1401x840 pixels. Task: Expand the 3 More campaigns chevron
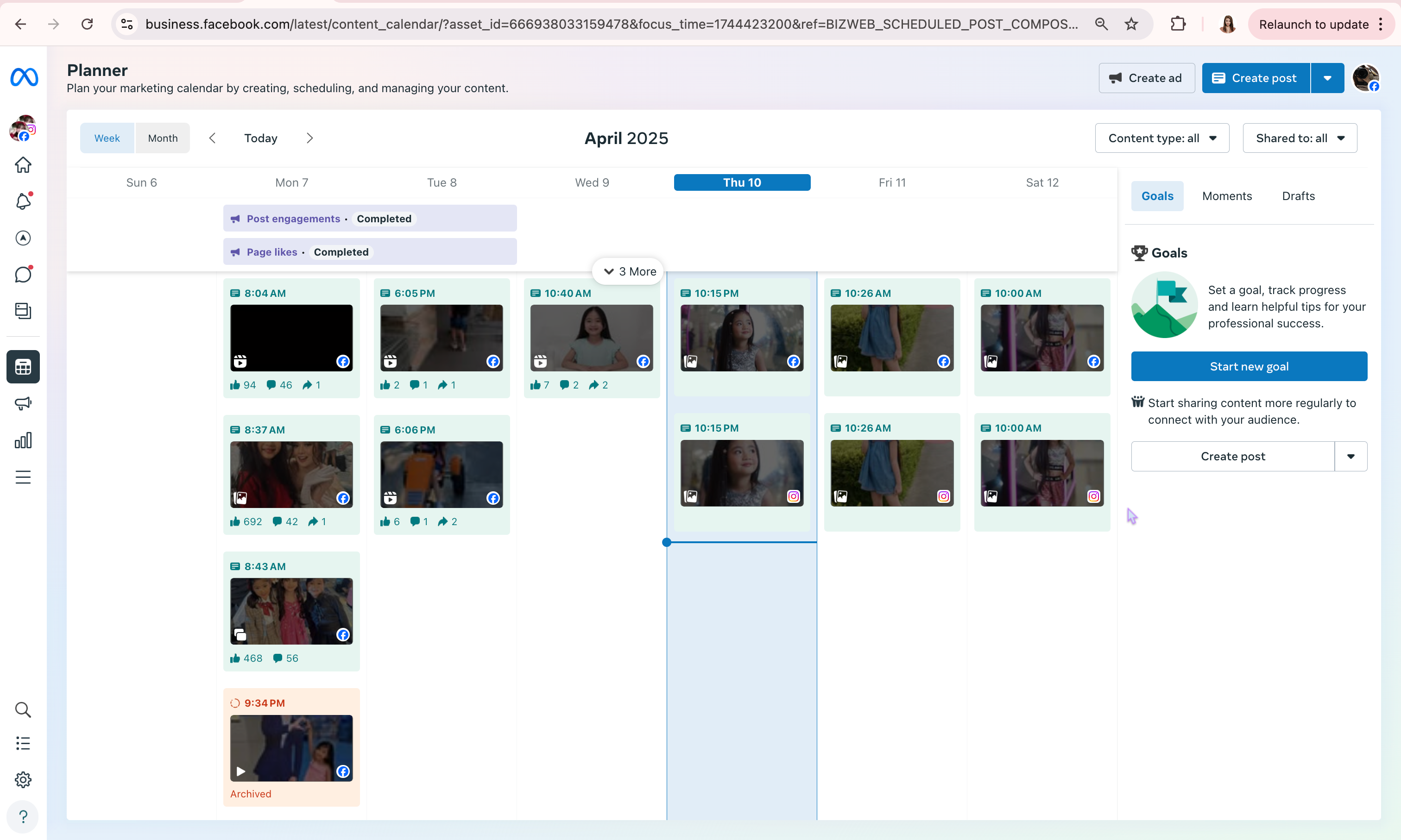[628, 272]
